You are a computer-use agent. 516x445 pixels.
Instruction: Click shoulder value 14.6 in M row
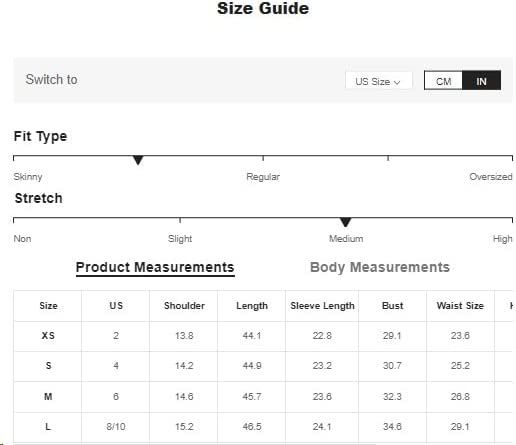184,396
